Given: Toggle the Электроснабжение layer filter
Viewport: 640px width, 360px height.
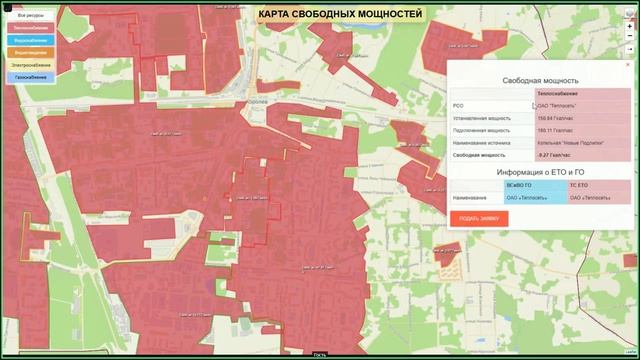Looking at the screenshot, I should (x=31, y=65).
